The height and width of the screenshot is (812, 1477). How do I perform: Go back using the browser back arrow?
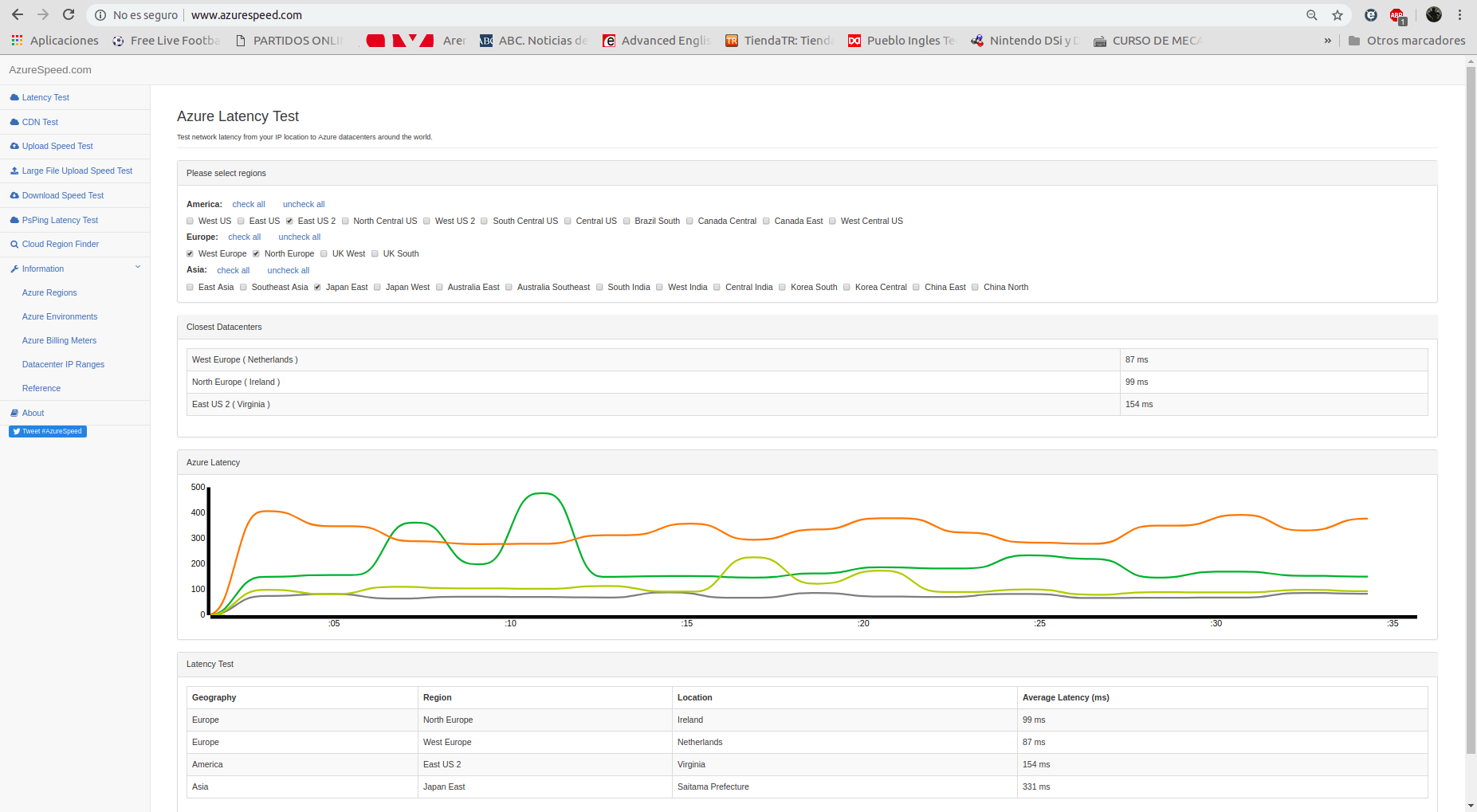[18, 15]
